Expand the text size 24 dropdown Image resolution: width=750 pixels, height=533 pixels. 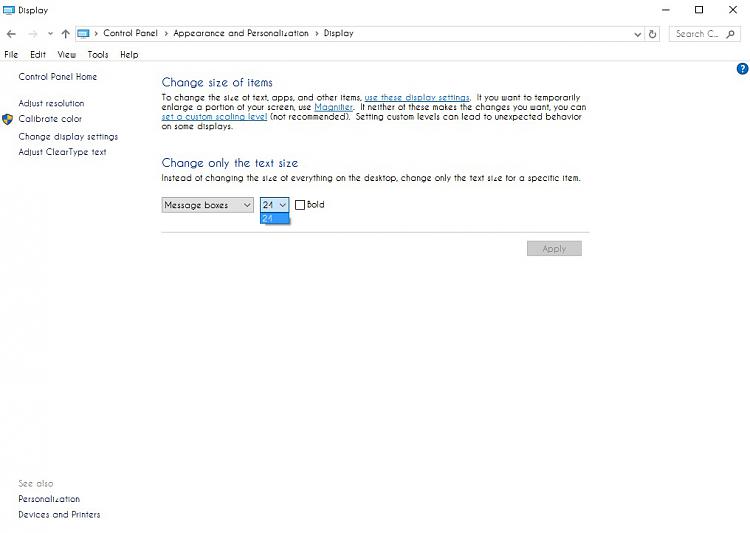point(275,205)
